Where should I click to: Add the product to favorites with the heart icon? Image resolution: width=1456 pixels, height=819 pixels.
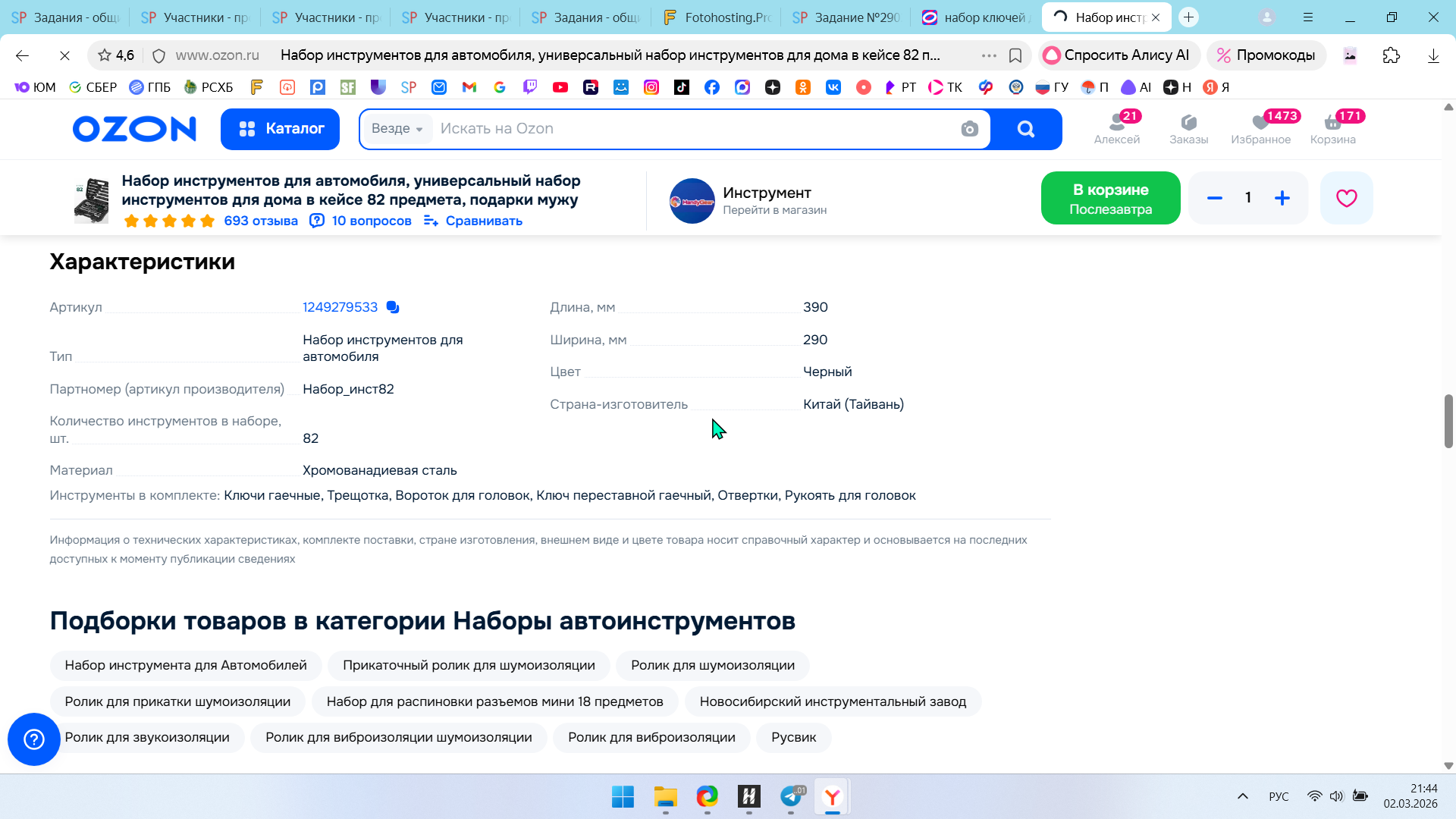(x=1346, y=198)
